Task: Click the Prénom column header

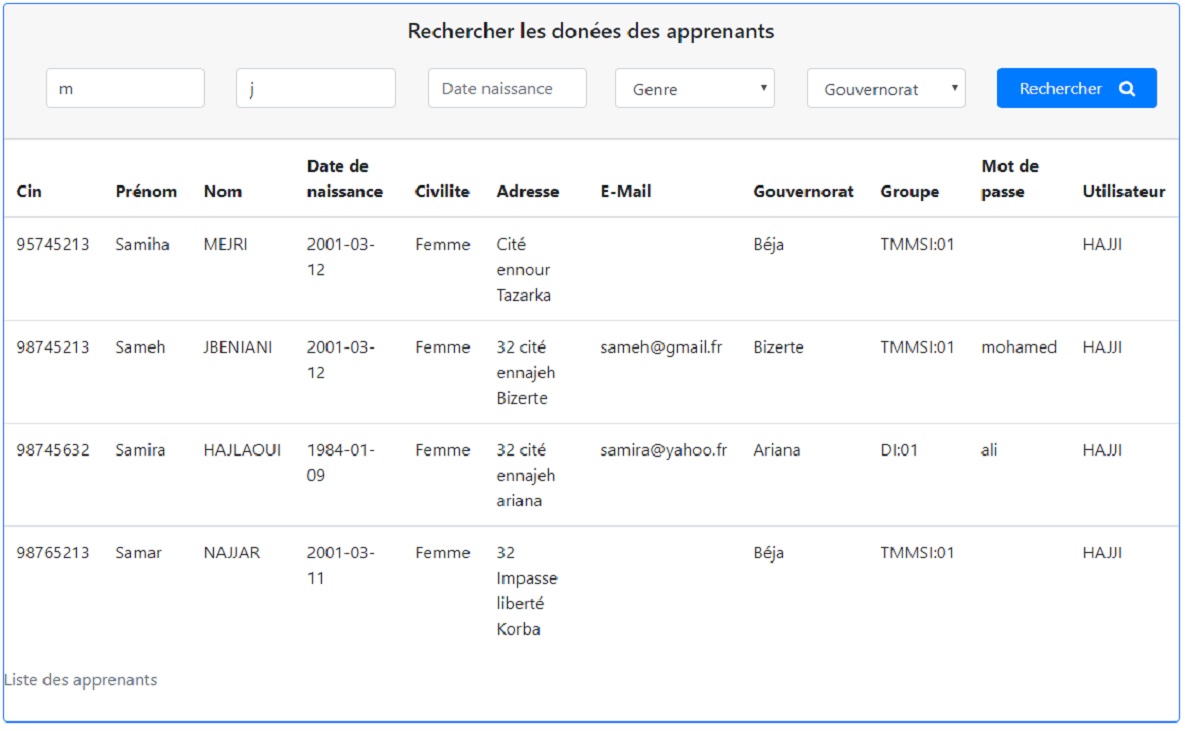Action: click(x=146, y=191)
